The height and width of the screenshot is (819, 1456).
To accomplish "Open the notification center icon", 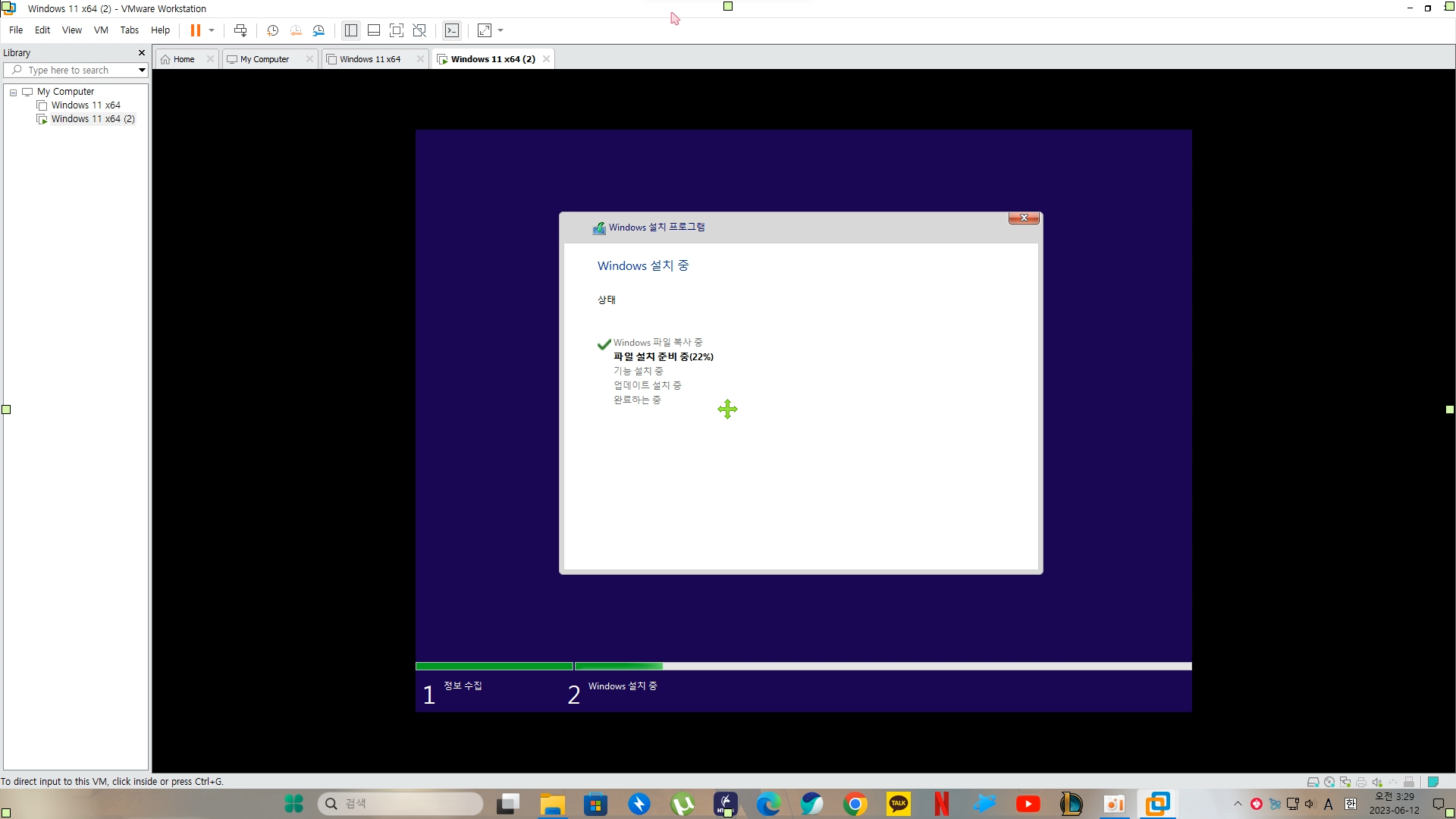I will coord(1439,804).
